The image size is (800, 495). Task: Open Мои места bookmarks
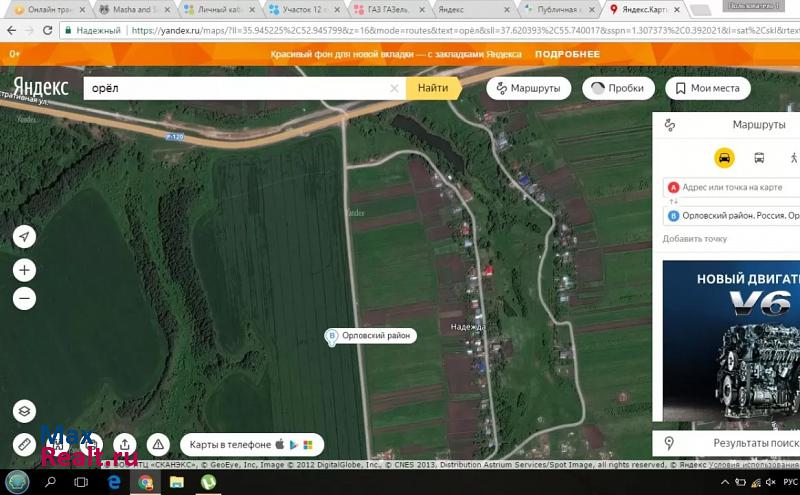[707, 88]
